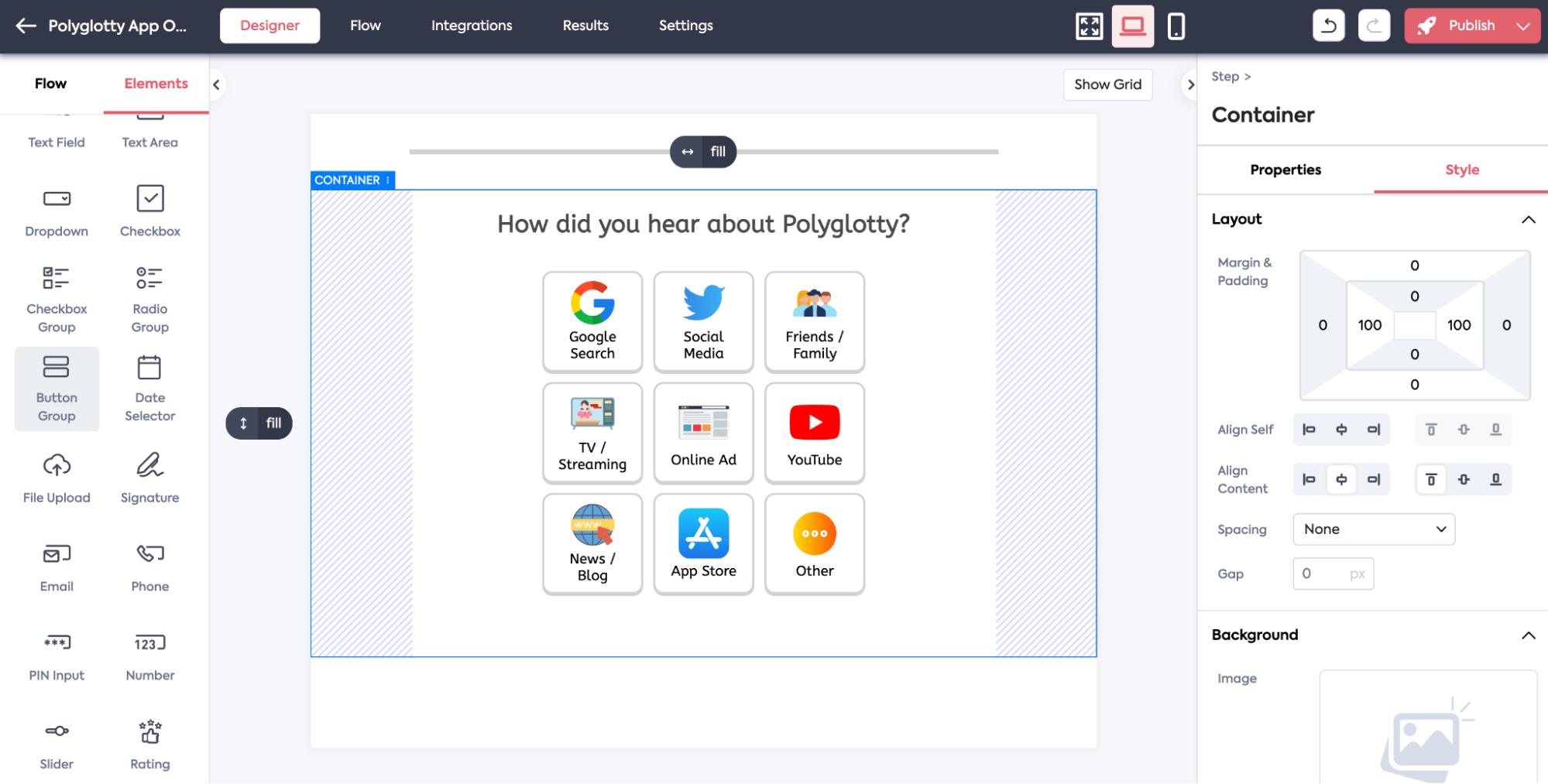This screenshot has height=784, width=1548.
Task: Expand the Publish options chevron
Action: (1521, 25)
